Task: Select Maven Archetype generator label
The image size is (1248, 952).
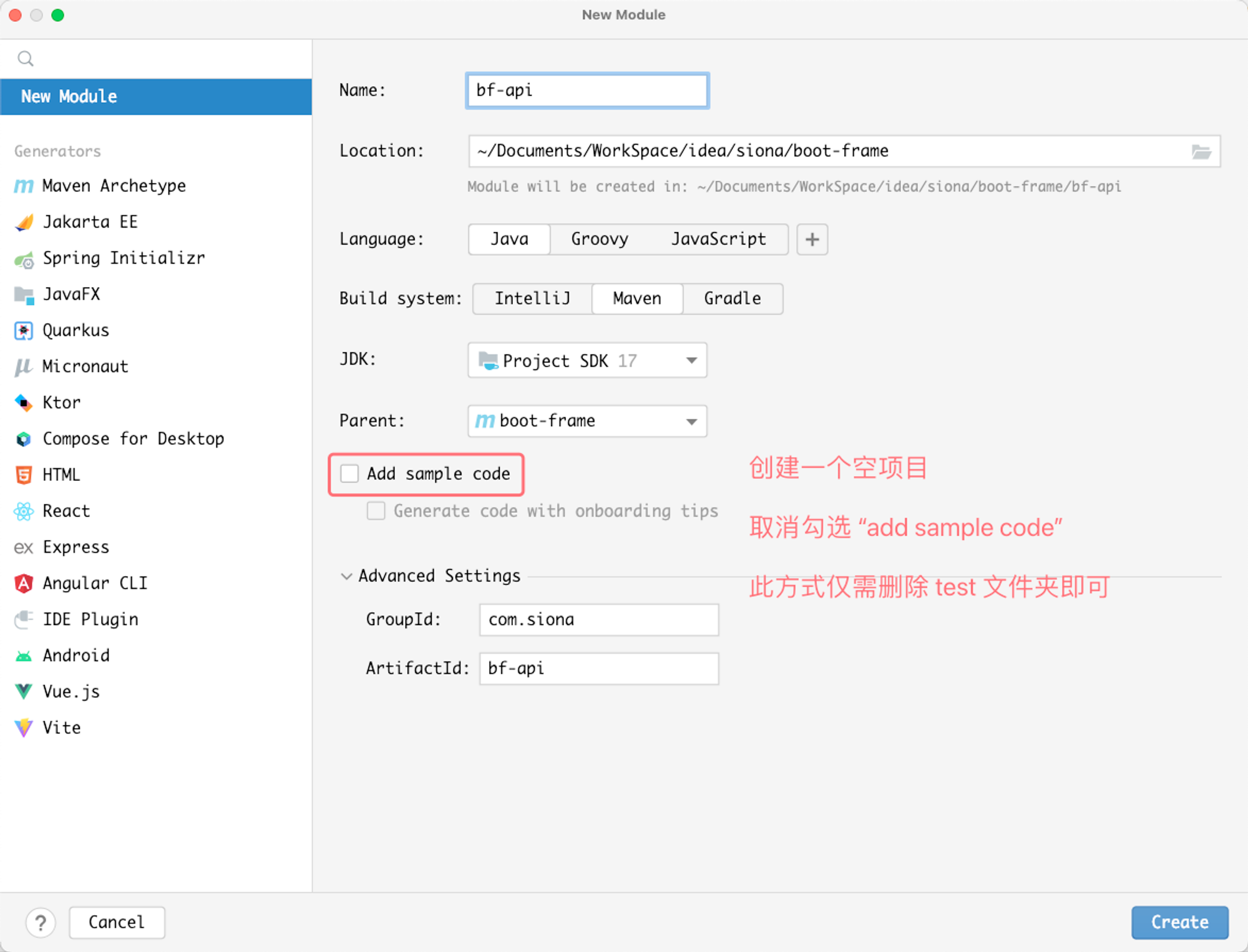Action: click(114, 186)
